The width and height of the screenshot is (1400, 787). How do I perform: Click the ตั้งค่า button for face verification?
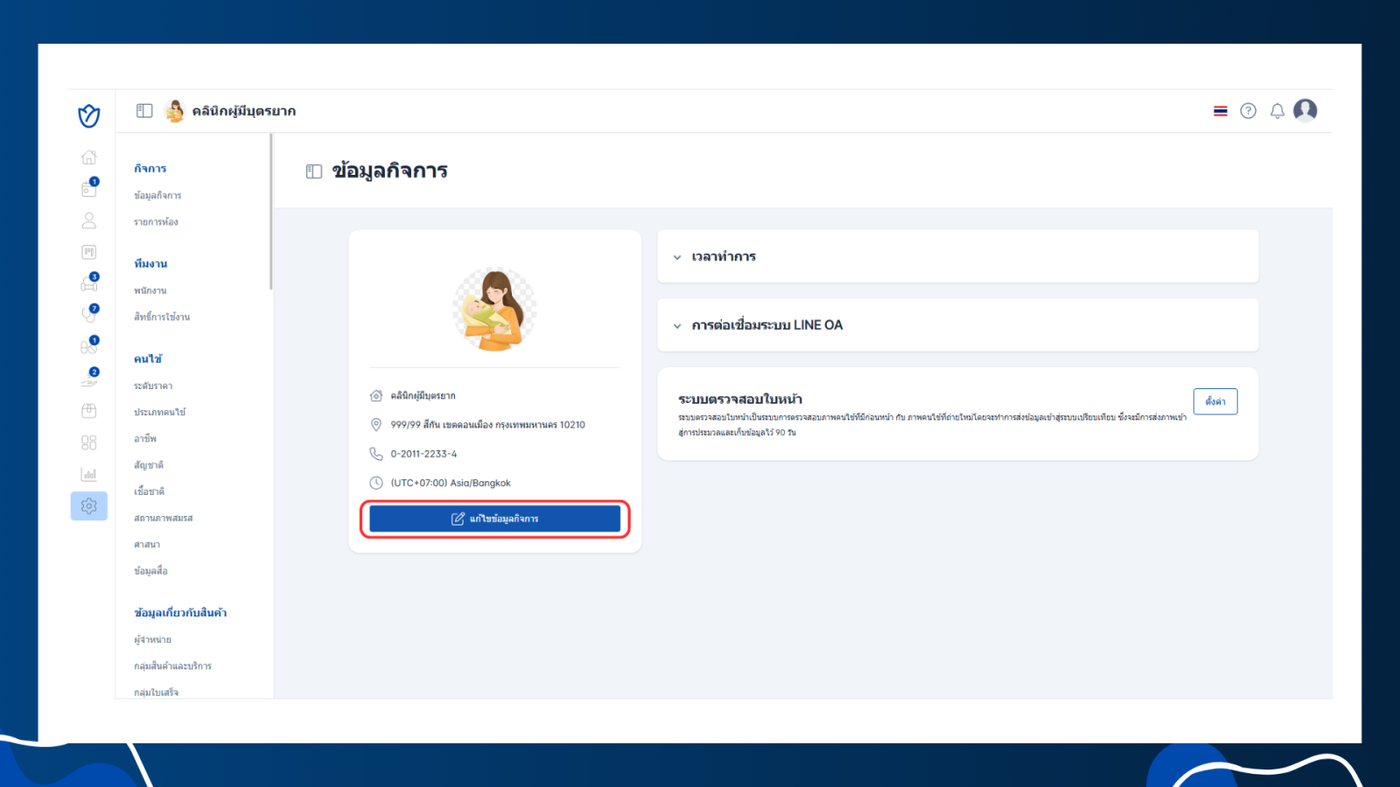[x=1215, y=401]
